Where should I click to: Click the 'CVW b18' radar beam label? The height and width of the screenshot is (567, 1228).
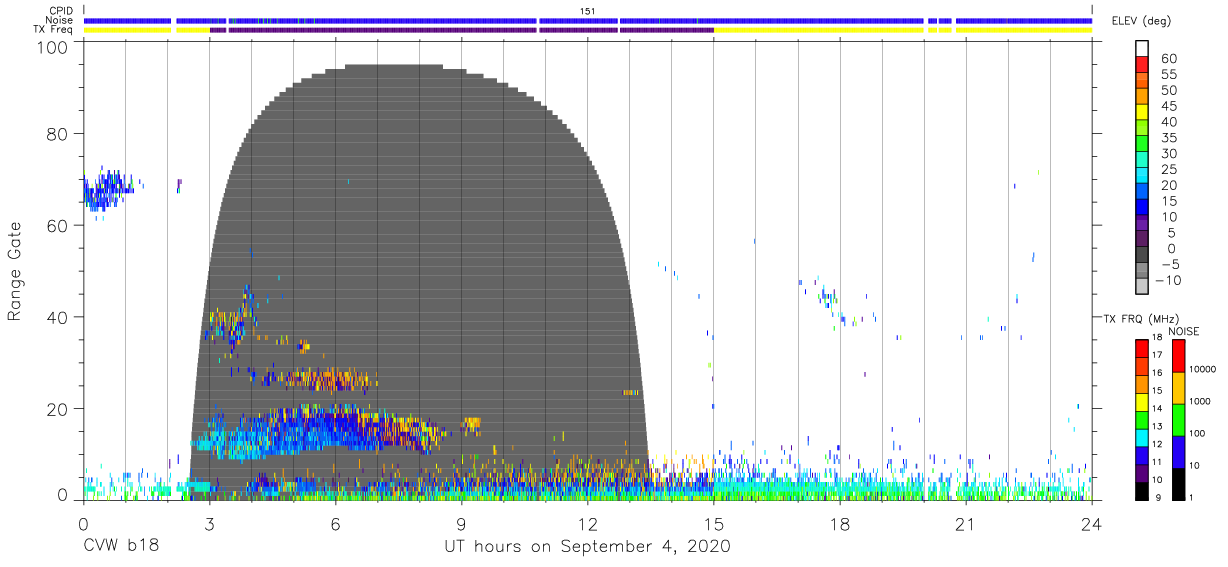pos(121,547)
